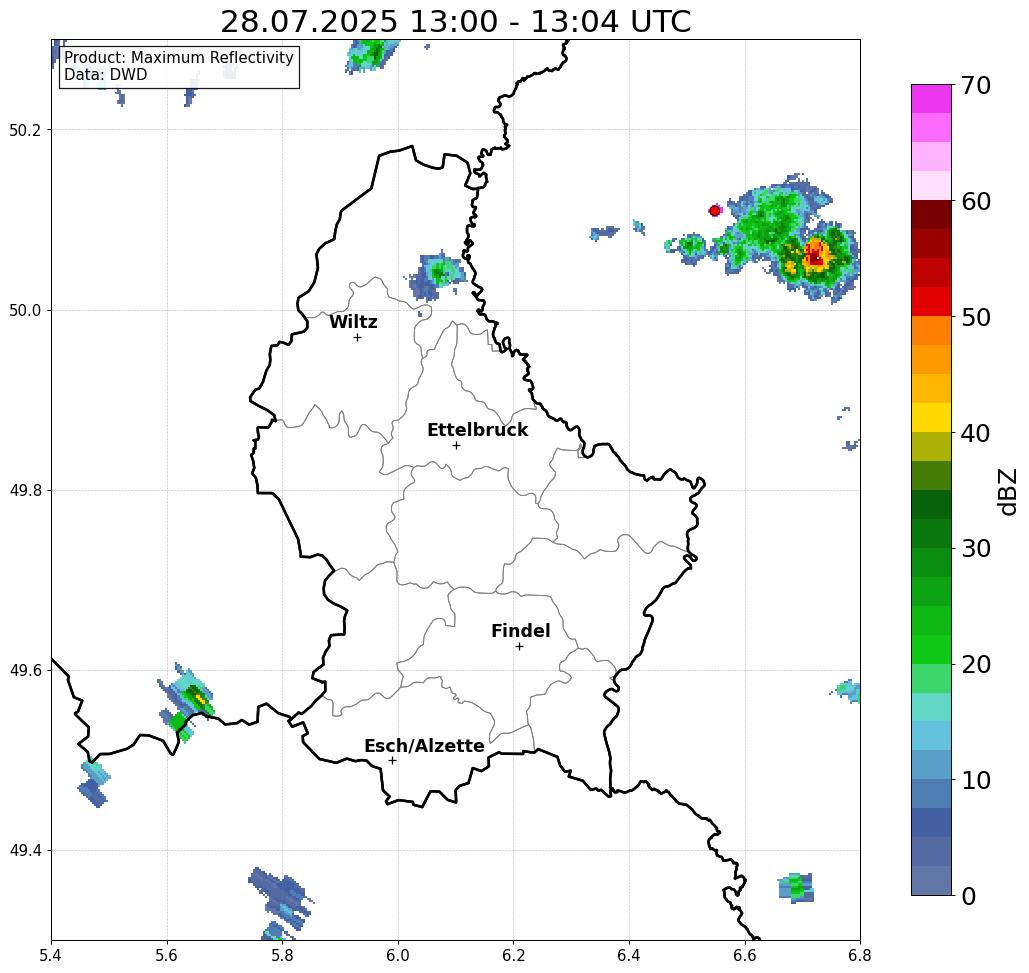Viewport: 1029px width, 973px height.
Task: Click the 6.8 longitude axis label
Action: (x=860, y=955)
